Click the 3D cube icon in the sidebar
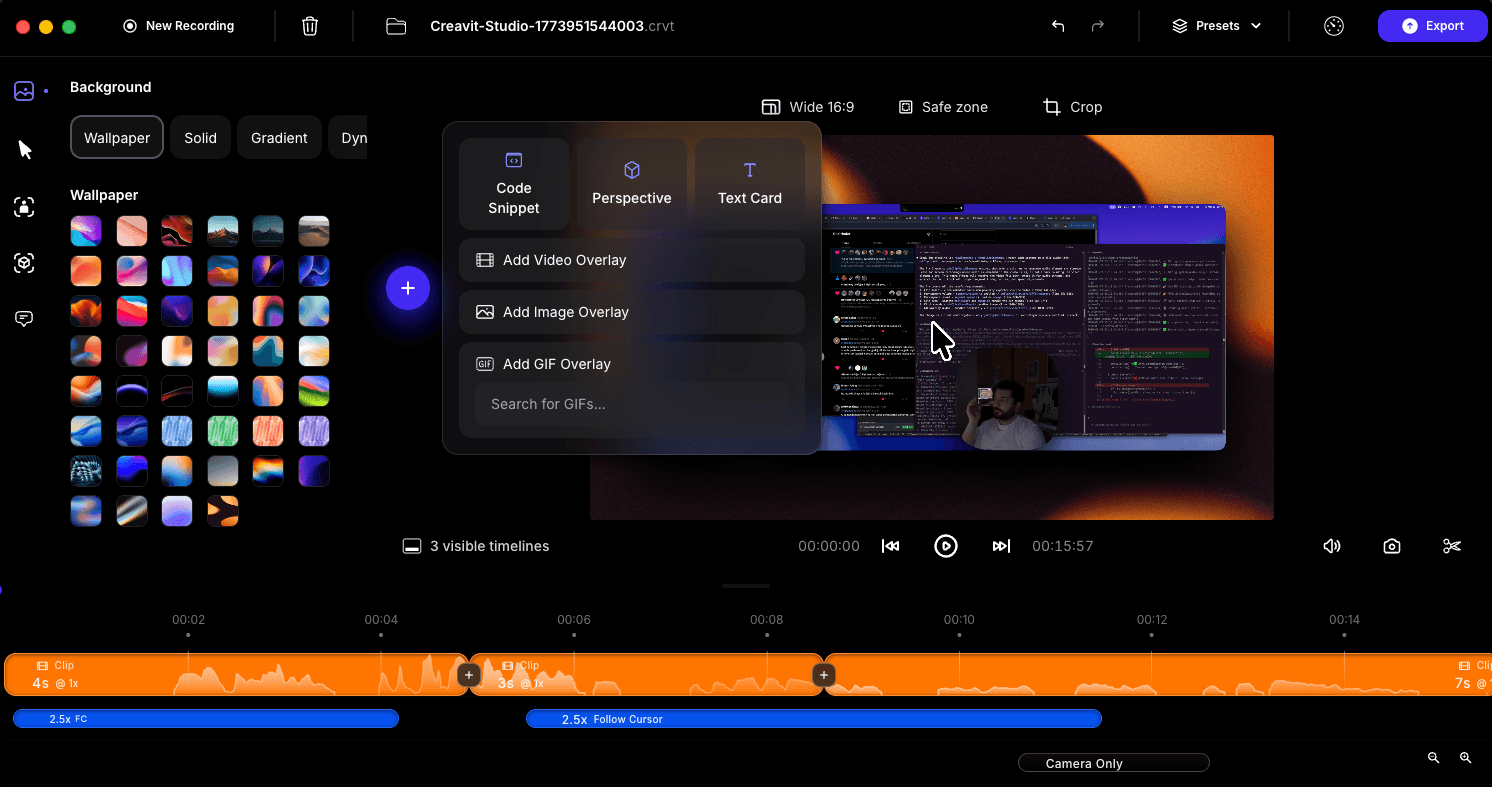The height and width of the screenshot is (787, 1492). (24, 263)
